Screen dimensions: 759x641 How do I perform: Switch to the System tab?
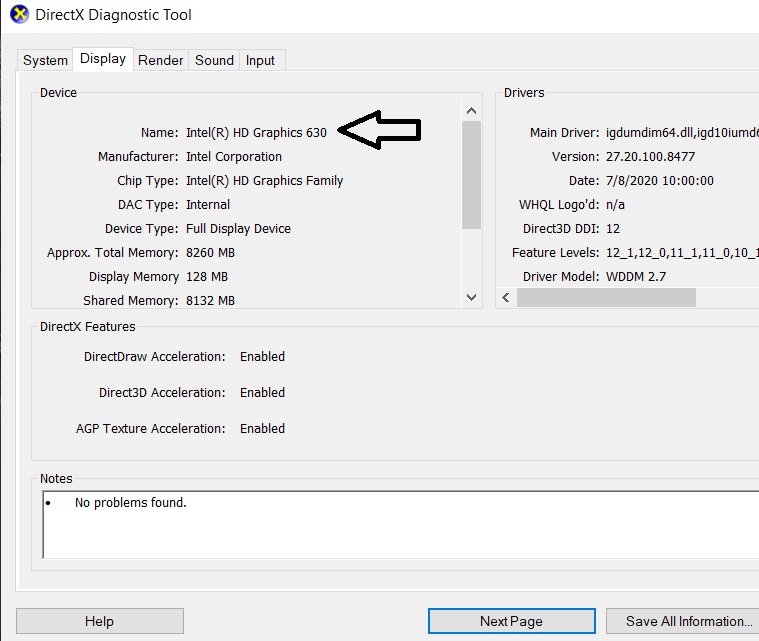coord(46,60)
